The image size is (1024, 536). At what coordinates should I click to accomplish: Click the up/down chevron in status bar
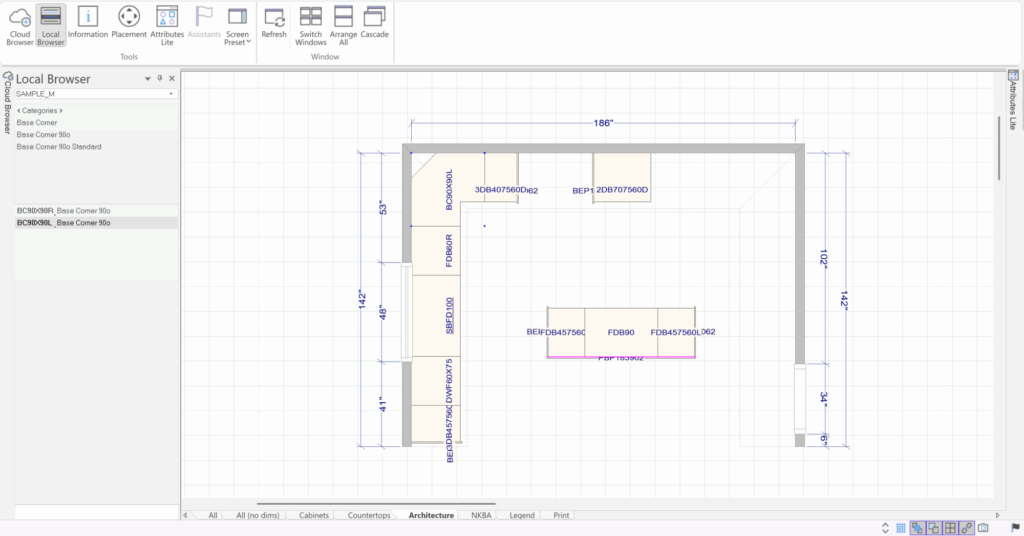click(x=886, y=528)
